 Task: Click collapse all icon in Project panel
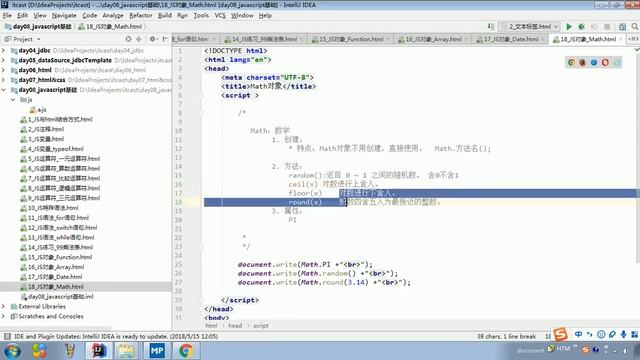pyautogui.click(x=139, y=39)
